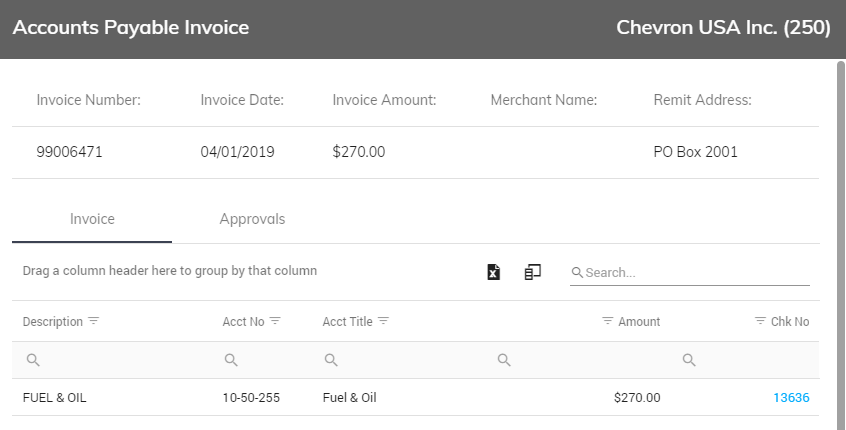
Task: Open filter icon beside Description header
Action: click(x=93, y=321)
